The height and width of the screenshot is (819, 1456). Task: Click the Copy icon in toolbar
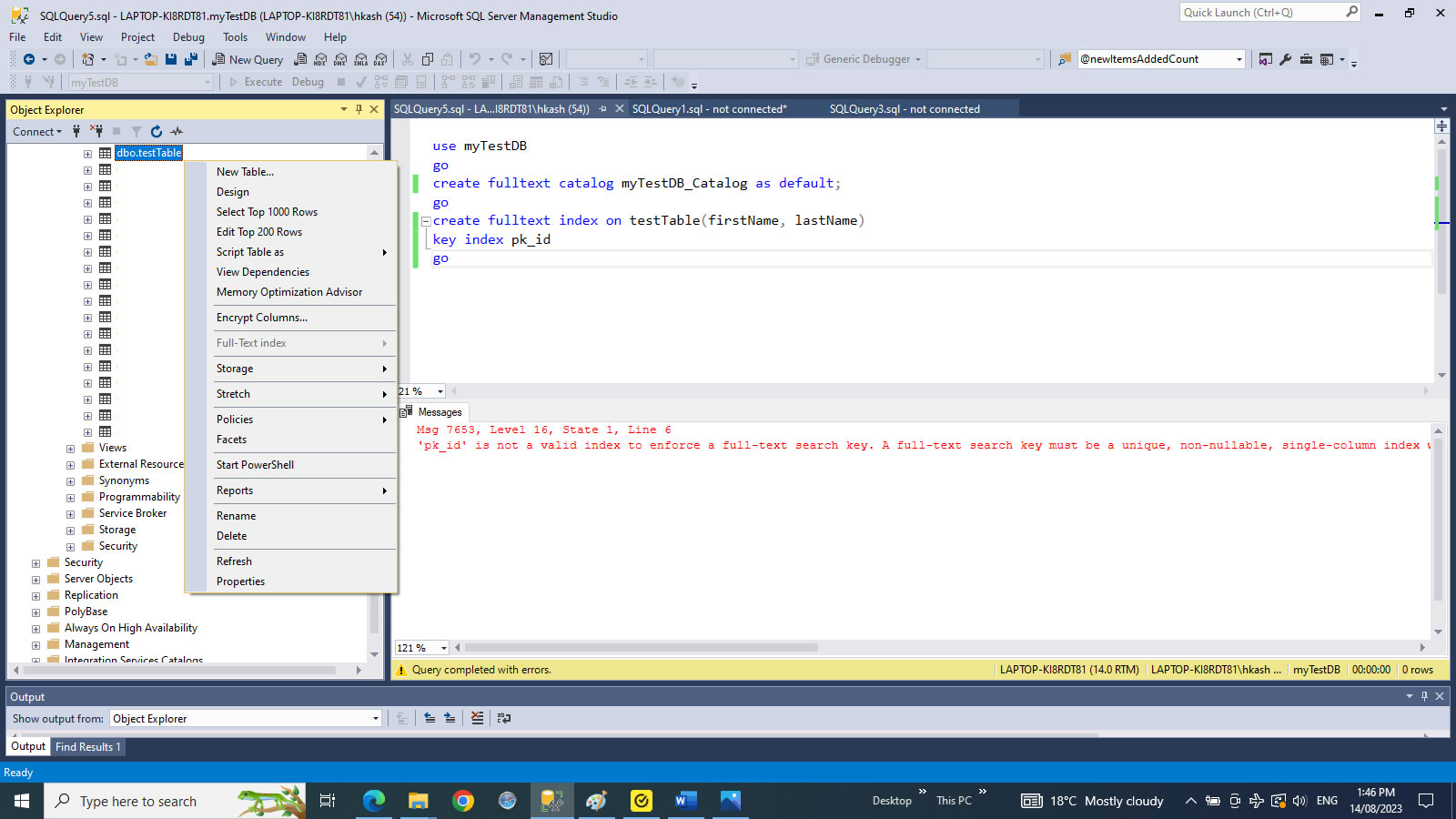[428, 59]
